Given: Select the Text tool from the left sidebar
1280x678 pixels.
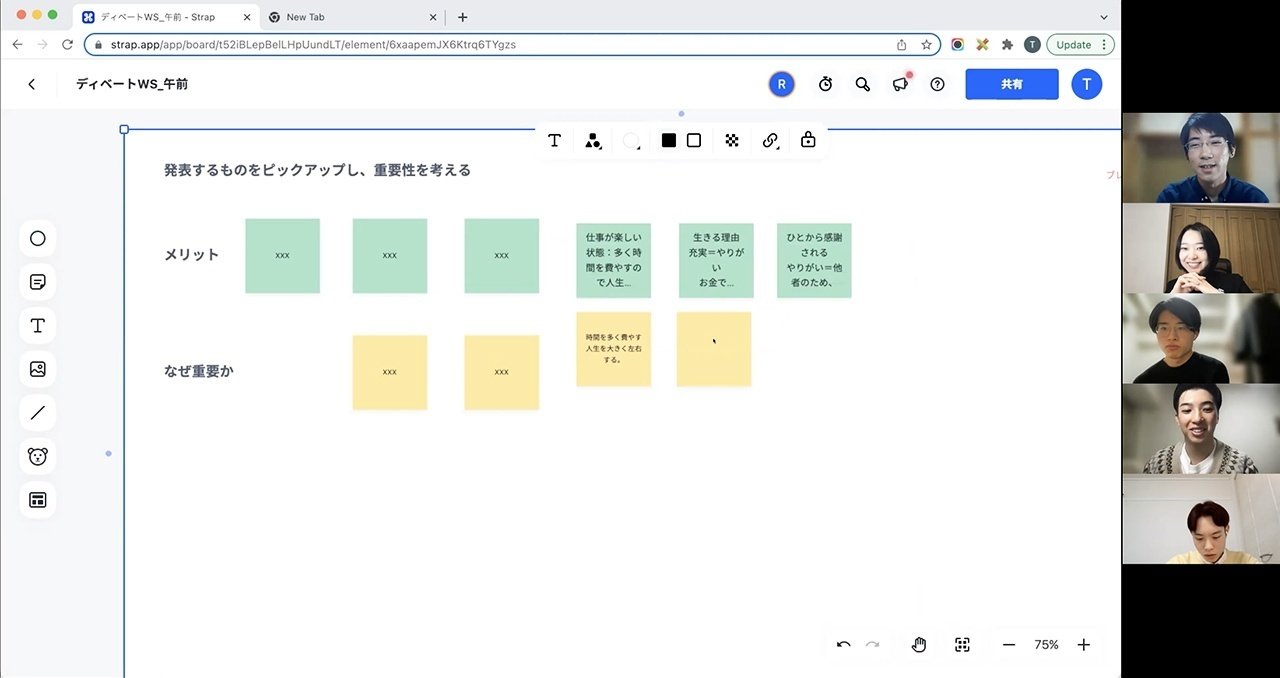Looking at the screenshot, I should click(37, 325).
